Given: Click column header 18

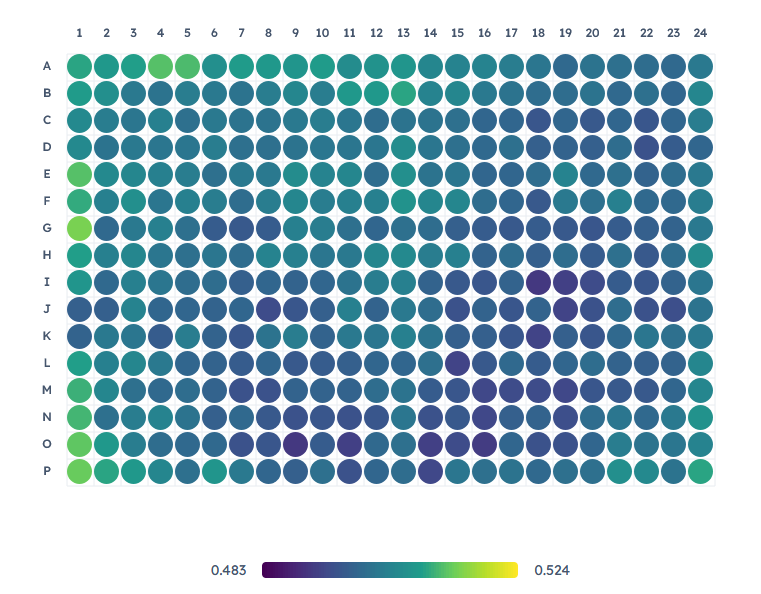Looking at the screenshot, I should pyautogui.click(x=538, y=33).
